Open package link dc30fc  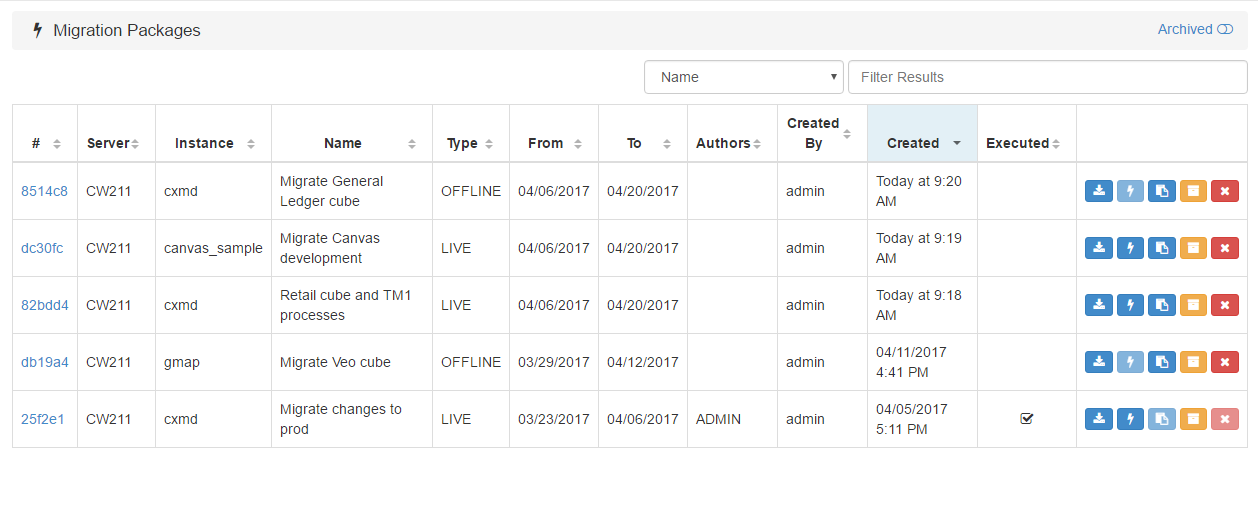(42, 248)
